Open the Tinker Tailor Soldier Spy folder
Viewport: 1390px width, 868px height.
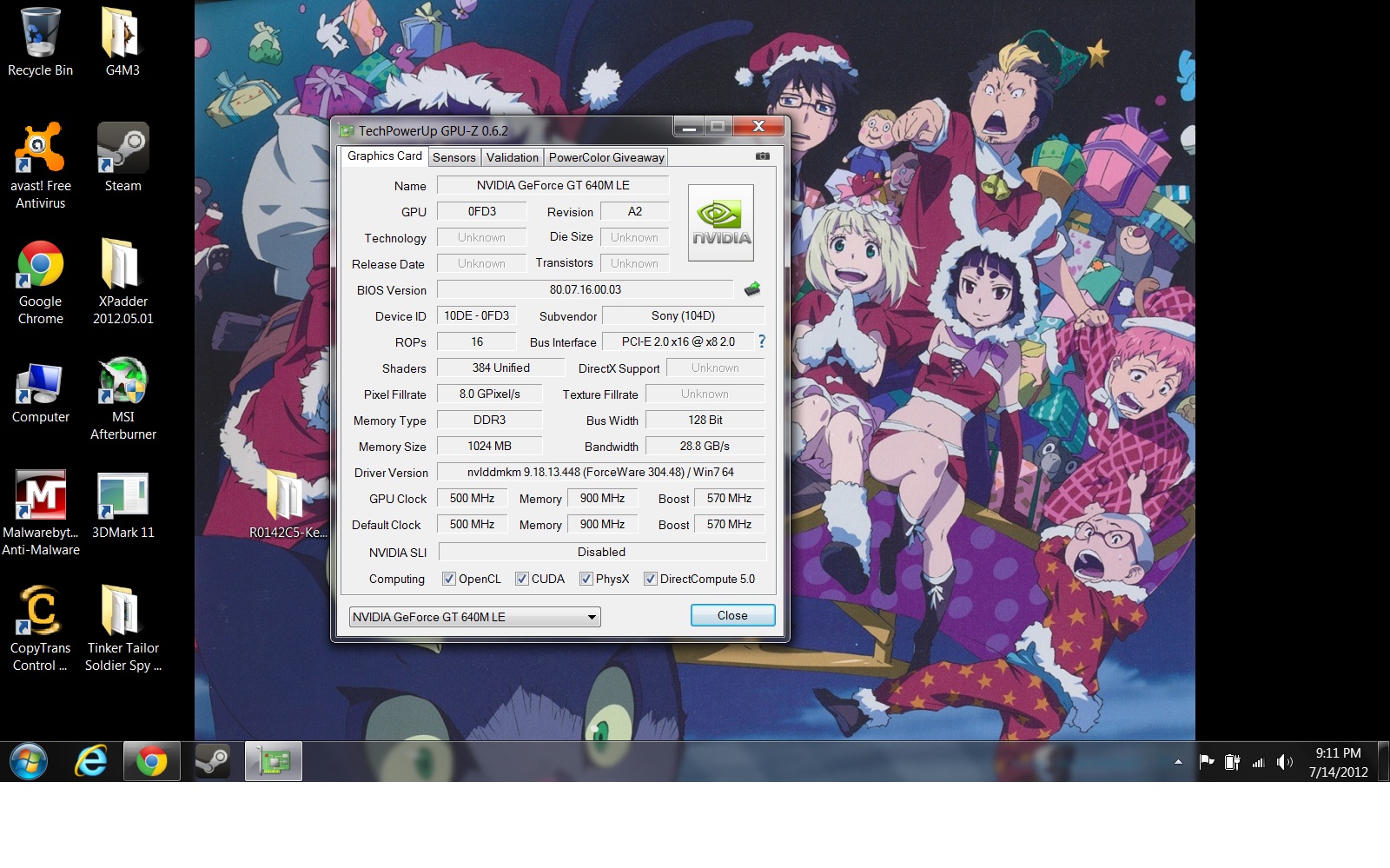click(122, 628)
